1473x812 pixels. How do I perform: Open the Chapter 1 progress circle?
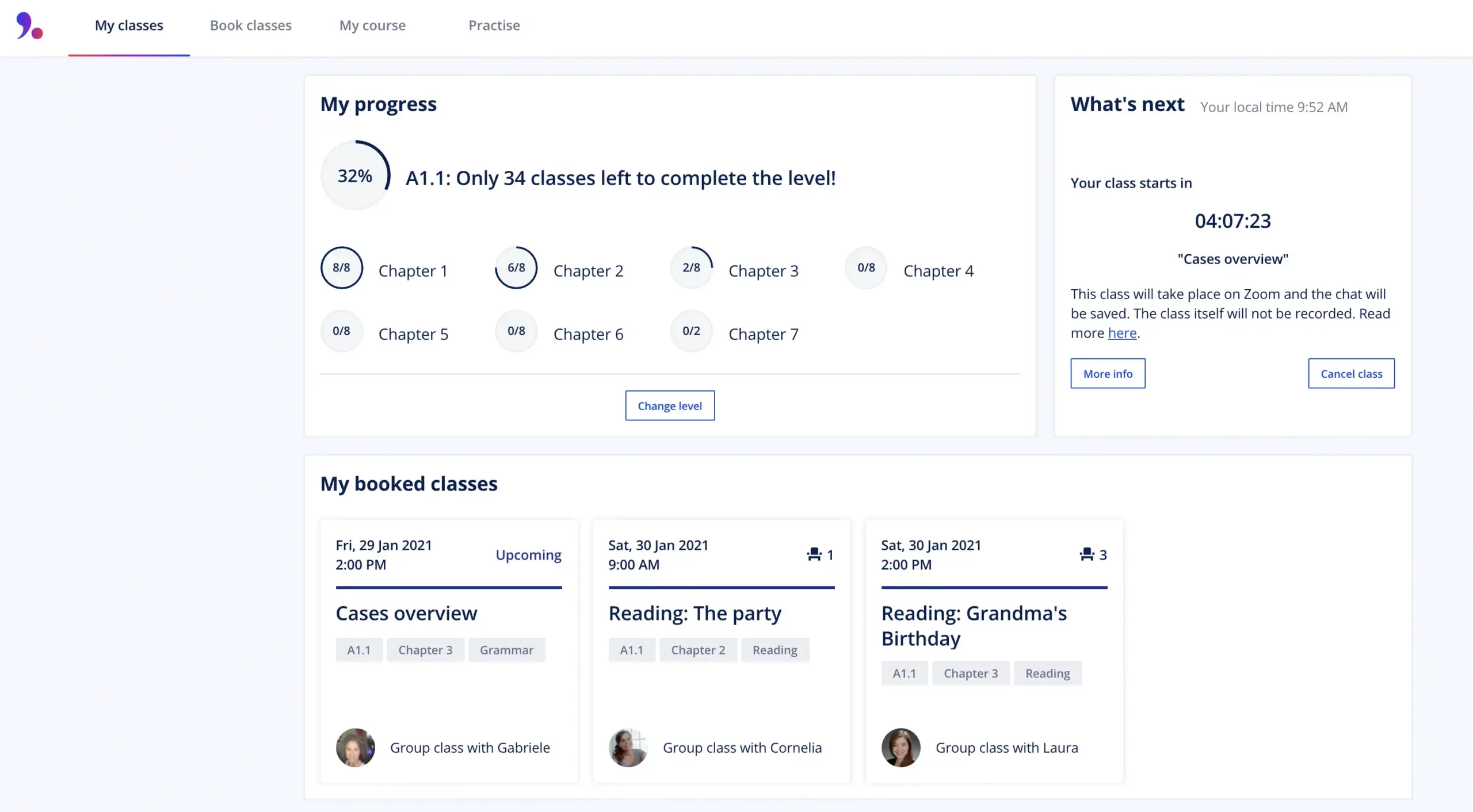(342, 268)
